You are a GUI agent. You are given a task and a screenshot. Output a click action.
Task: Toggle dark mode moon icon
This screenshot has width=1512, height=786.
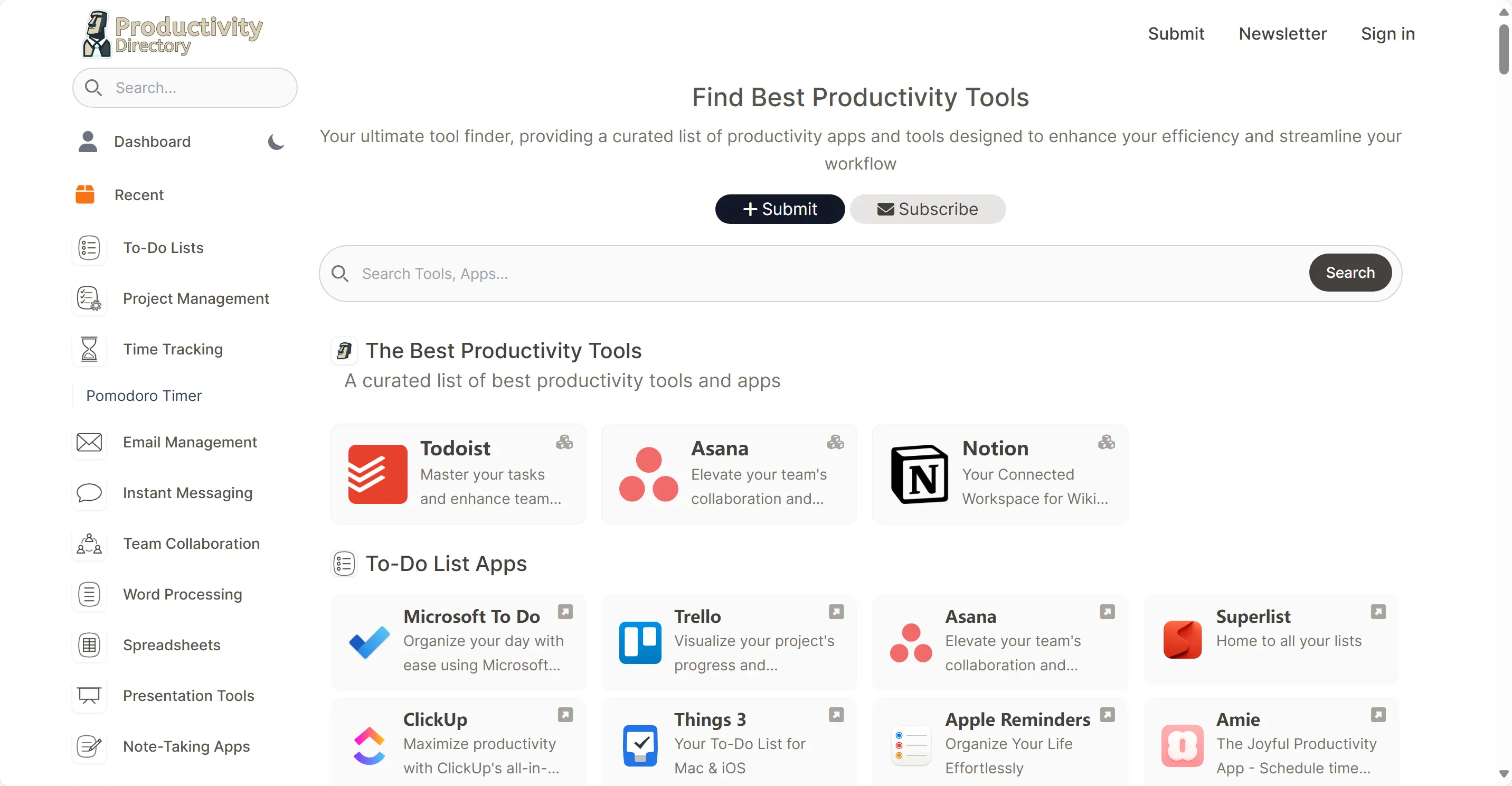point(276,142)
